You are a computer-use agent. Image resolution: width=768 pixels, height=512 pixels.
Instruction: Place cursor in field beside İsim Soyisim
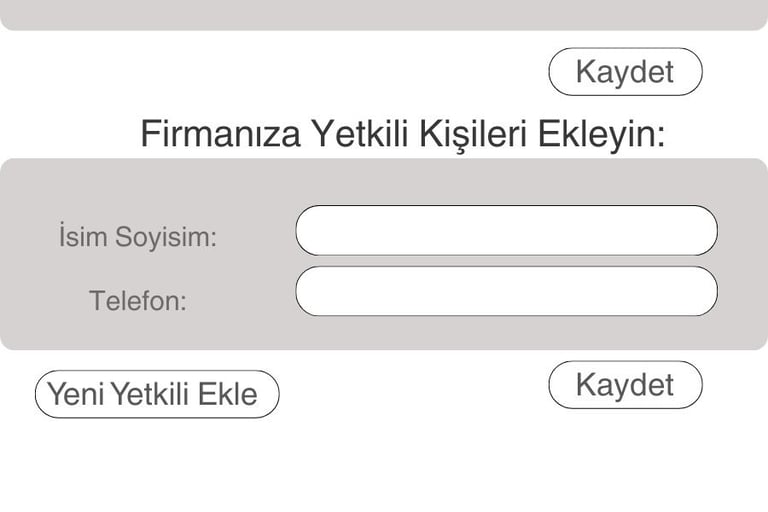(506, 231)
